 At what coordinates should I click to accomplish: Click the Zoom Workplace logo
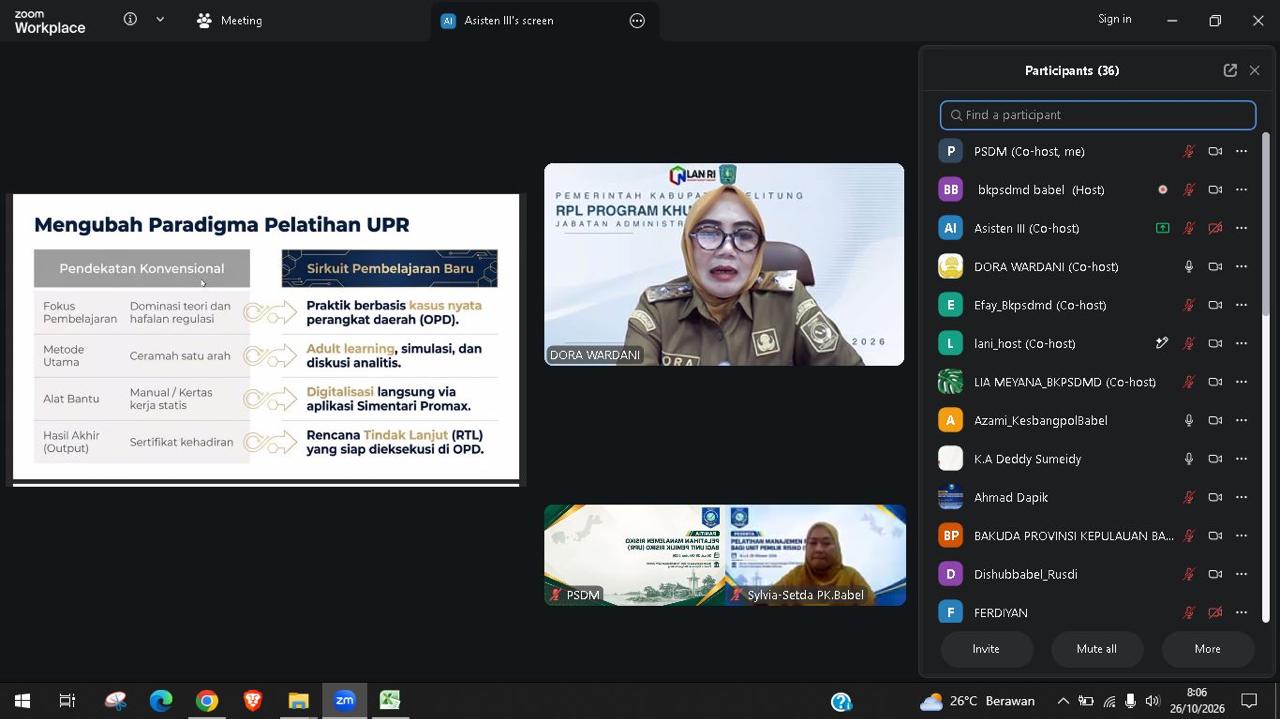coord(50,22)
